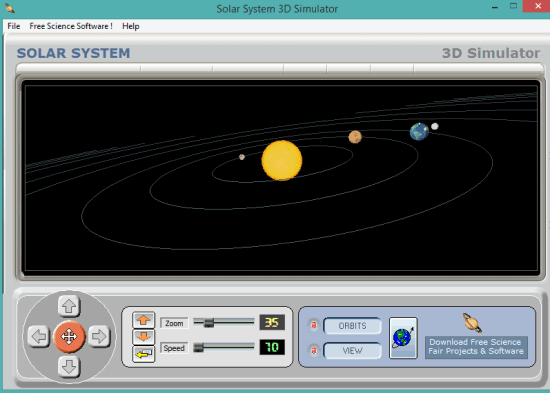This screenshot has width=550, height=393.
Task: Click the left arrow navigation button
Action: (39, 337)
